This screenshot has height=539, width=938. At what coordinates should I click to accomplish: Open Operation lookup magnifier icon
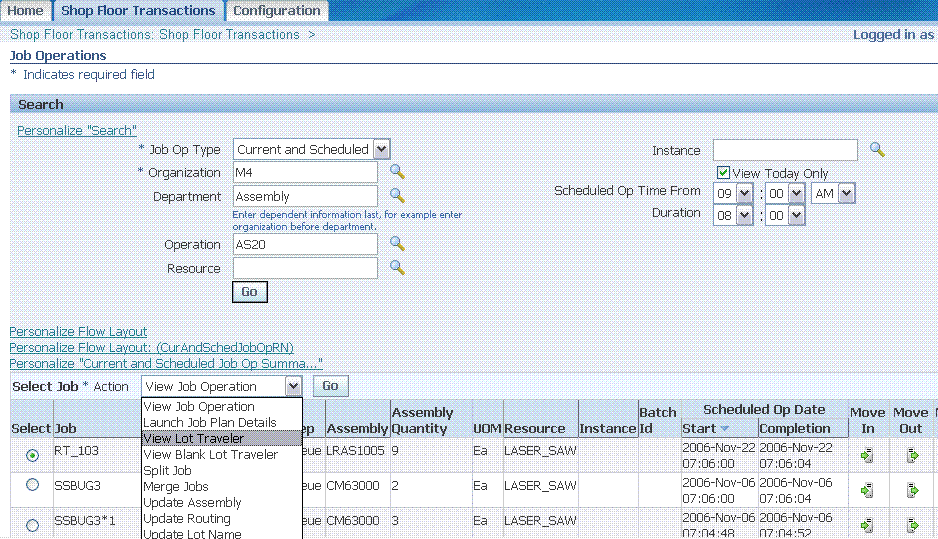397,244
